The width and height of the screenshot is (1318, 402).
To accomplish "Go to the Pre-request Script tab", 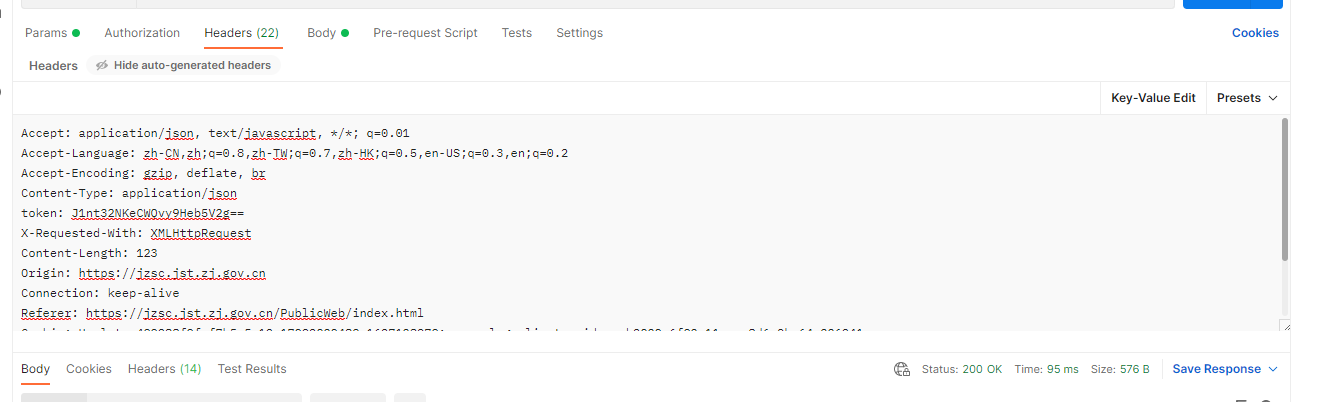I will tap(425, 33).
